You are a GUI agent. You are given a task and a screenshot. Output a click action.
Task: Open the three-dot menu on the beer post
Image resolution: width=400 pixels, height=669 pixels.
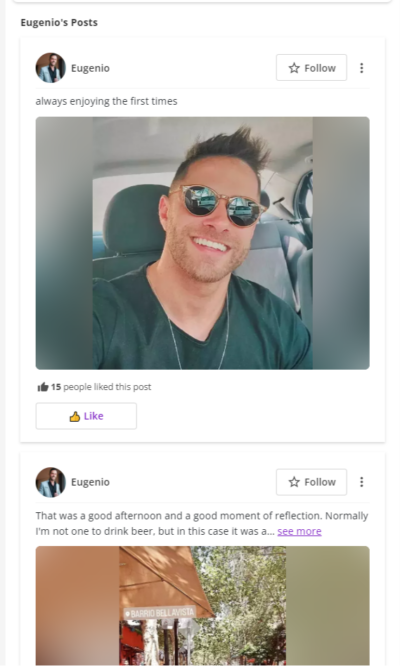[x=361, y=482]
